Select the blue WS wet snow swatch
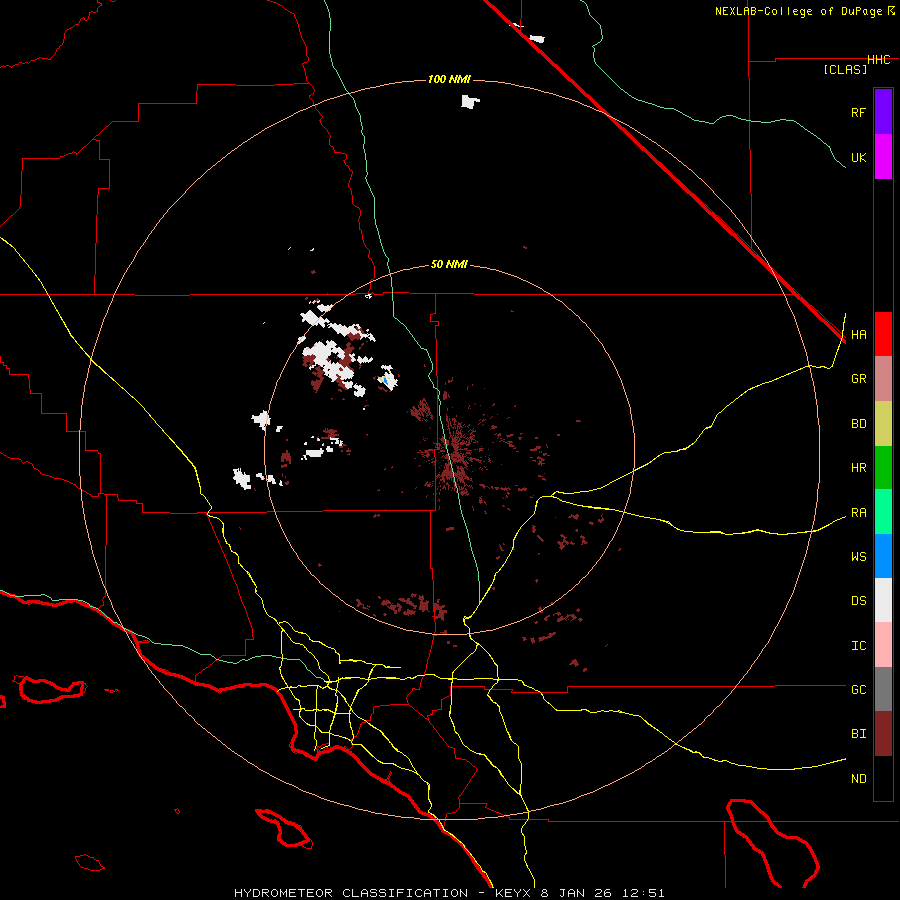This screenshot has height=900, width=900. [883, 556]
